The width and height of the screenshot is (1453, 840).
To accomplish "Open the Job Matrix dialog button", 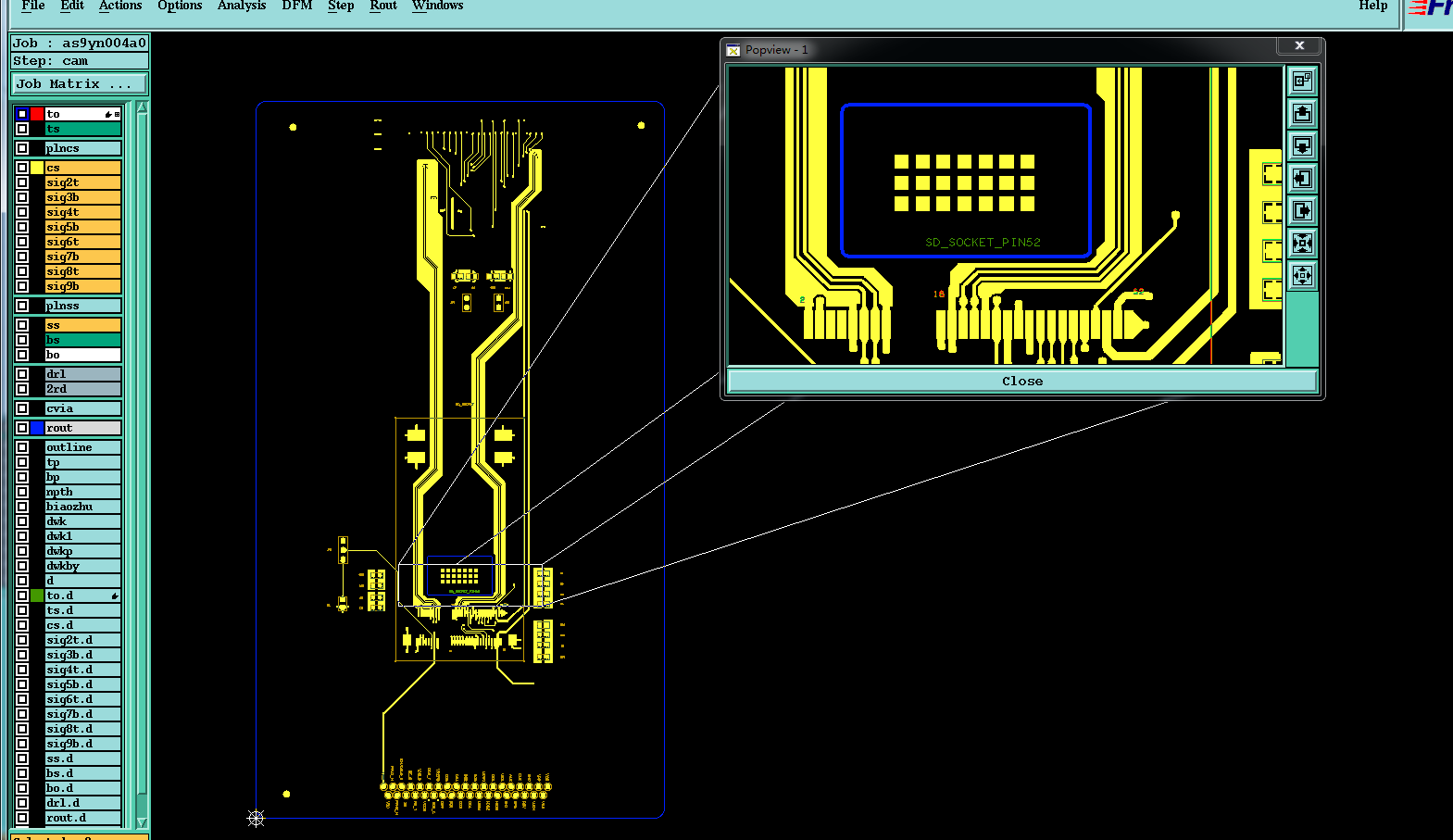I will tap(80, 84).
